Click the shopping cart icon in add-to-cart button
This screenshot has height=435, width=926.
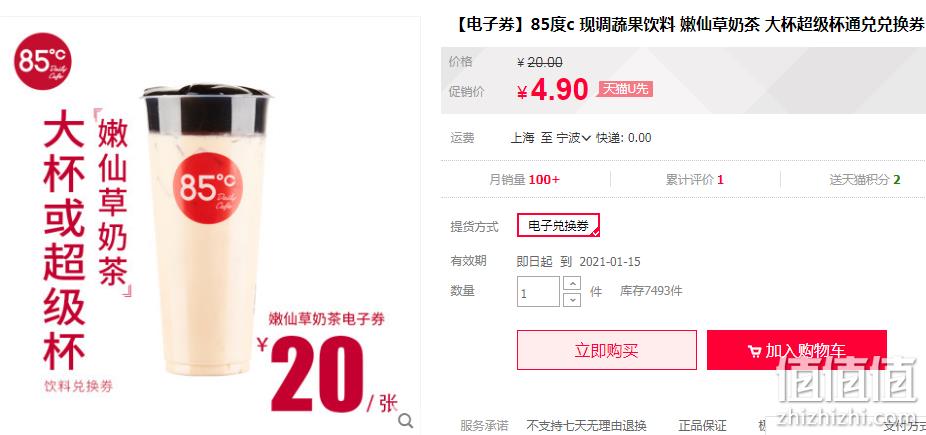coord(754,352)
